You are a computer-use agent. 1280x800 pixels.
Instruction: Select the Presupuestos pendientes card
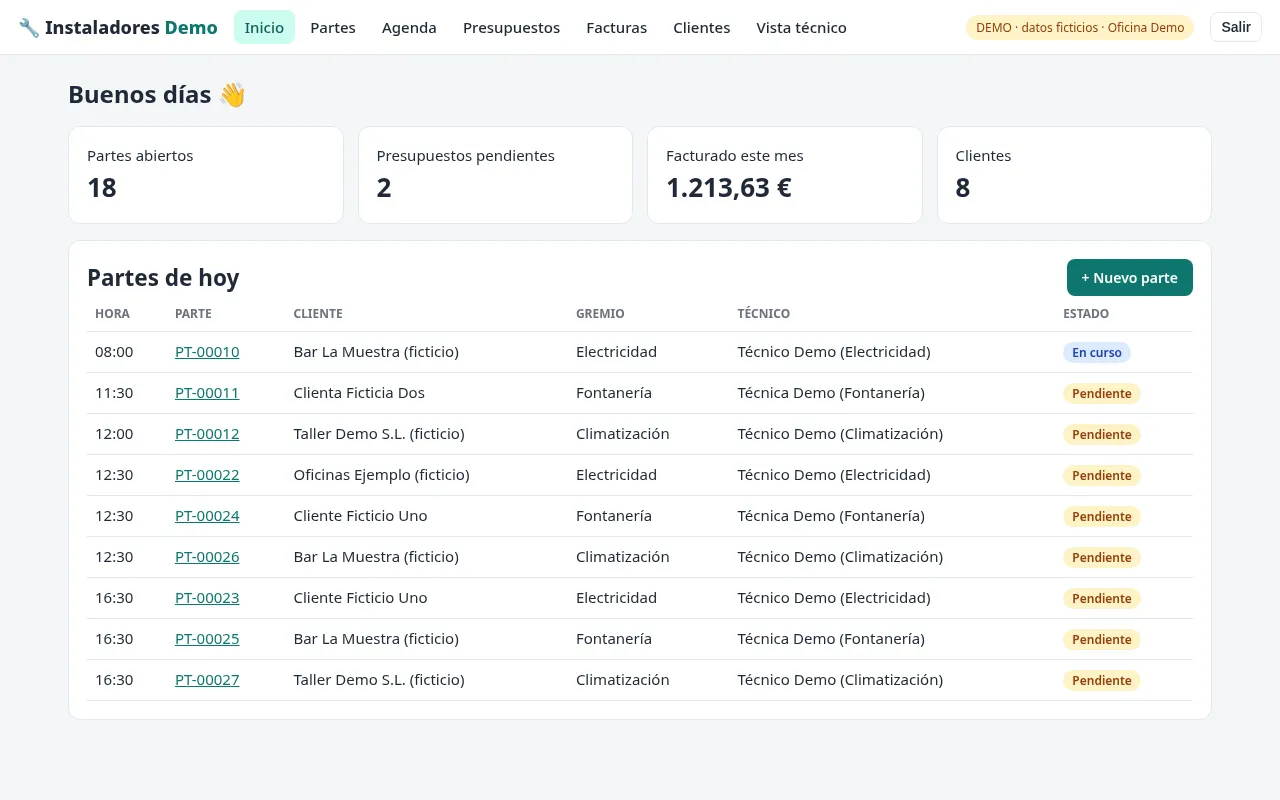(x=495, y=175)
